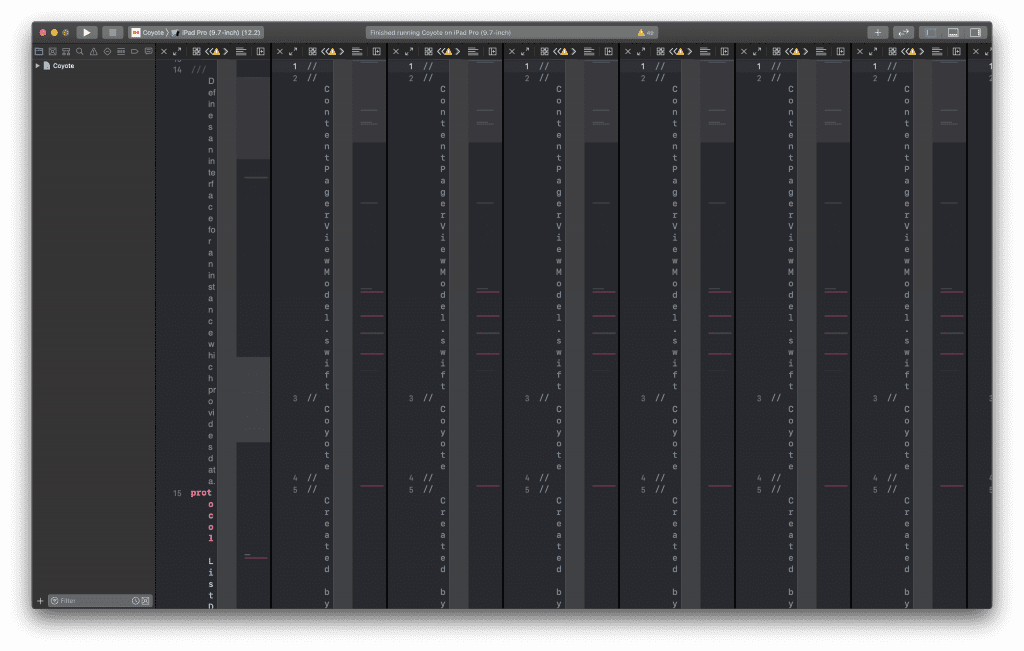
Task: Add editor on right from fourth pane
Action: click(x=609, y=52)
